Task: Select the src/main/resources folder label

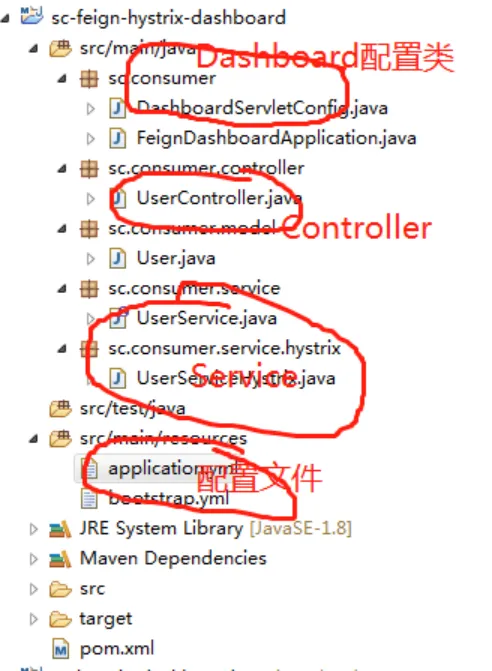Action: [x=163, y=439]
